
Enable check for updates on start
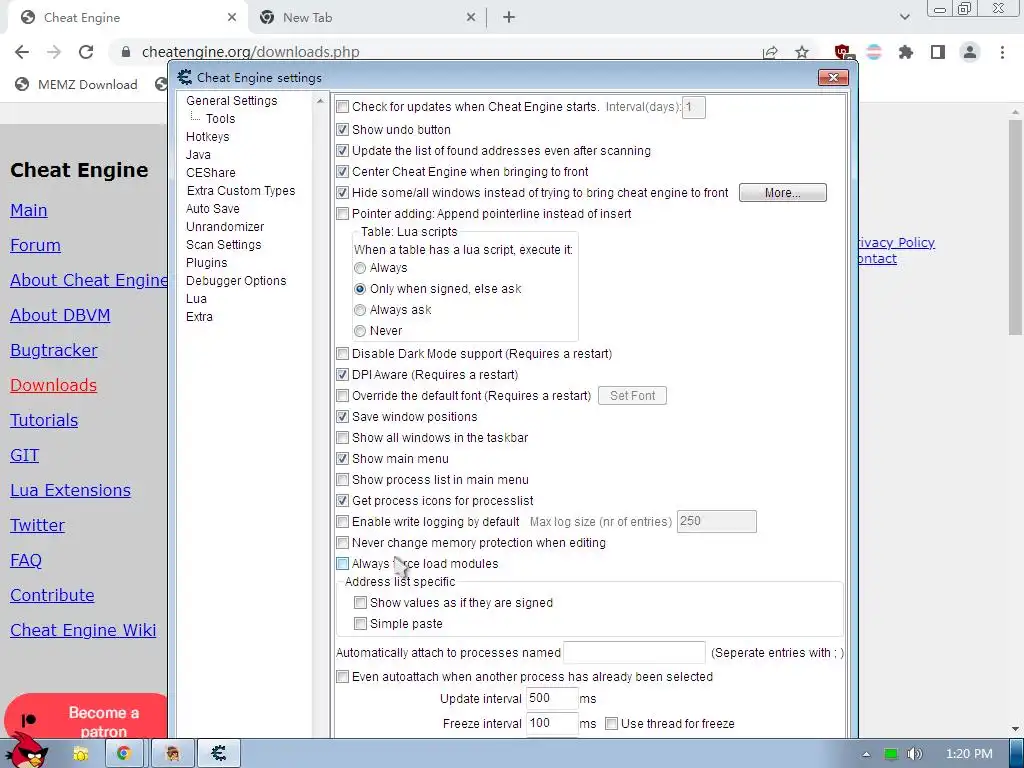pos(342,107)
